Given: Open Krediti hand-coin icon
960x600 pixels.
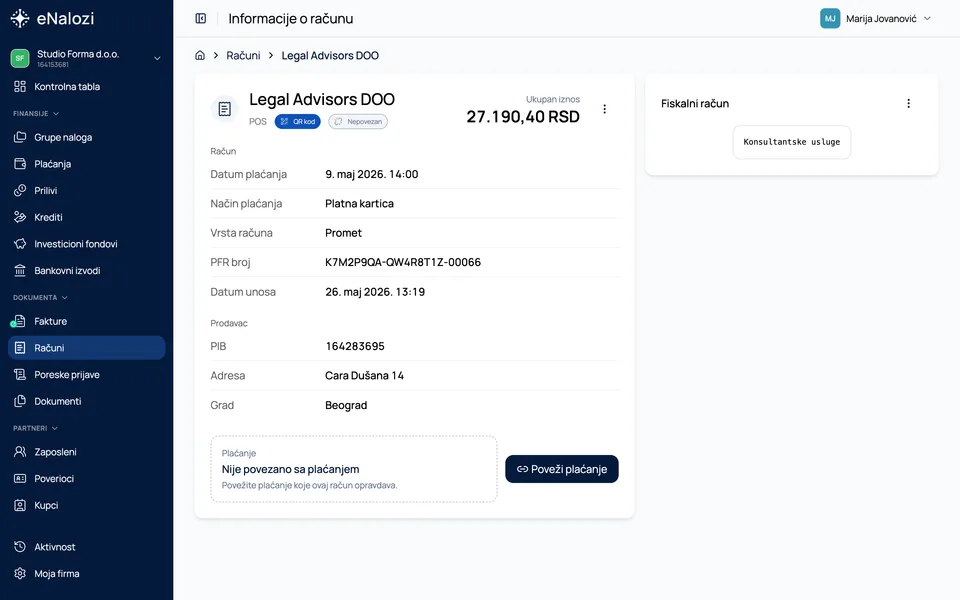Looking at the screenshot, I should pos(20,217).
